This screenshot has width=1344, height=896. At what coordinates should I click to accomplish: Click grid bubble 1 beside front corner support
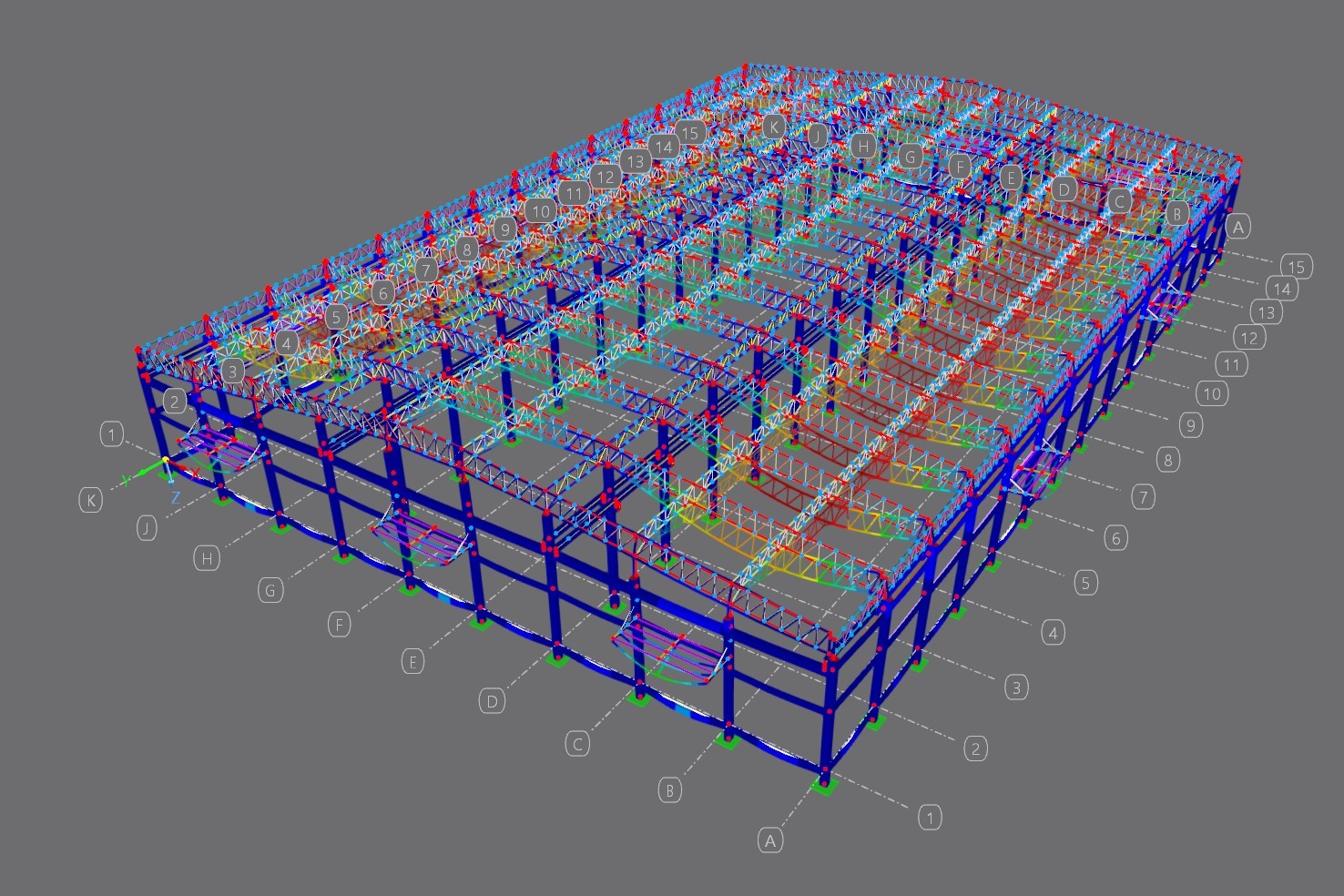pyautogui.click(x=930, y=817)
